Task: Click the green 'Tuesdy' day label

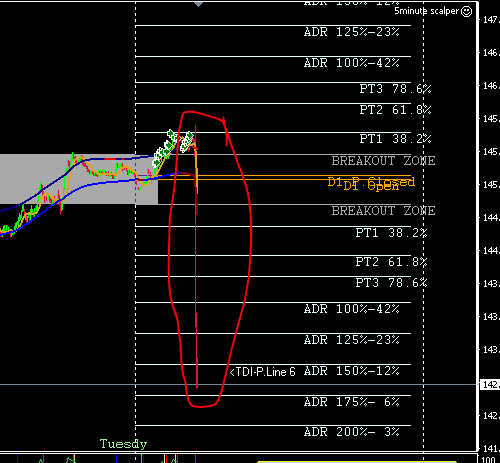Action: coord(123,444)
